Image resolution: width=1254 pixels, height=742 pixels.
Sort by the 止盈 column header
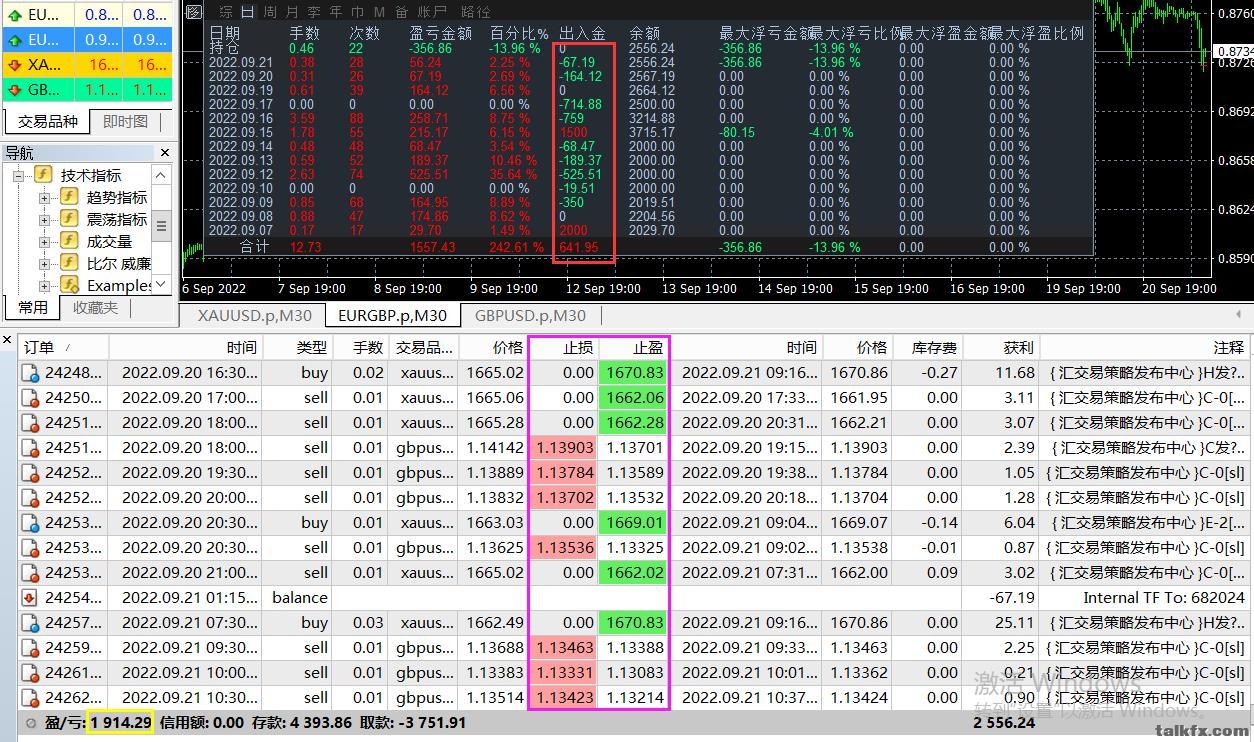point(633,347)
